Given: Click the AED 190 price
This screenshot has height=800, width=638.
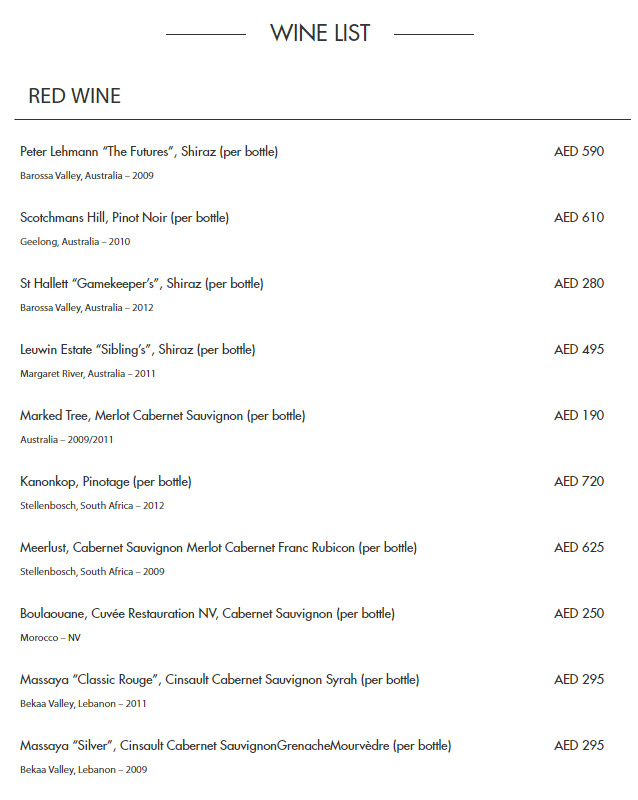Looking at the screenshot, I should click(579, 416).
